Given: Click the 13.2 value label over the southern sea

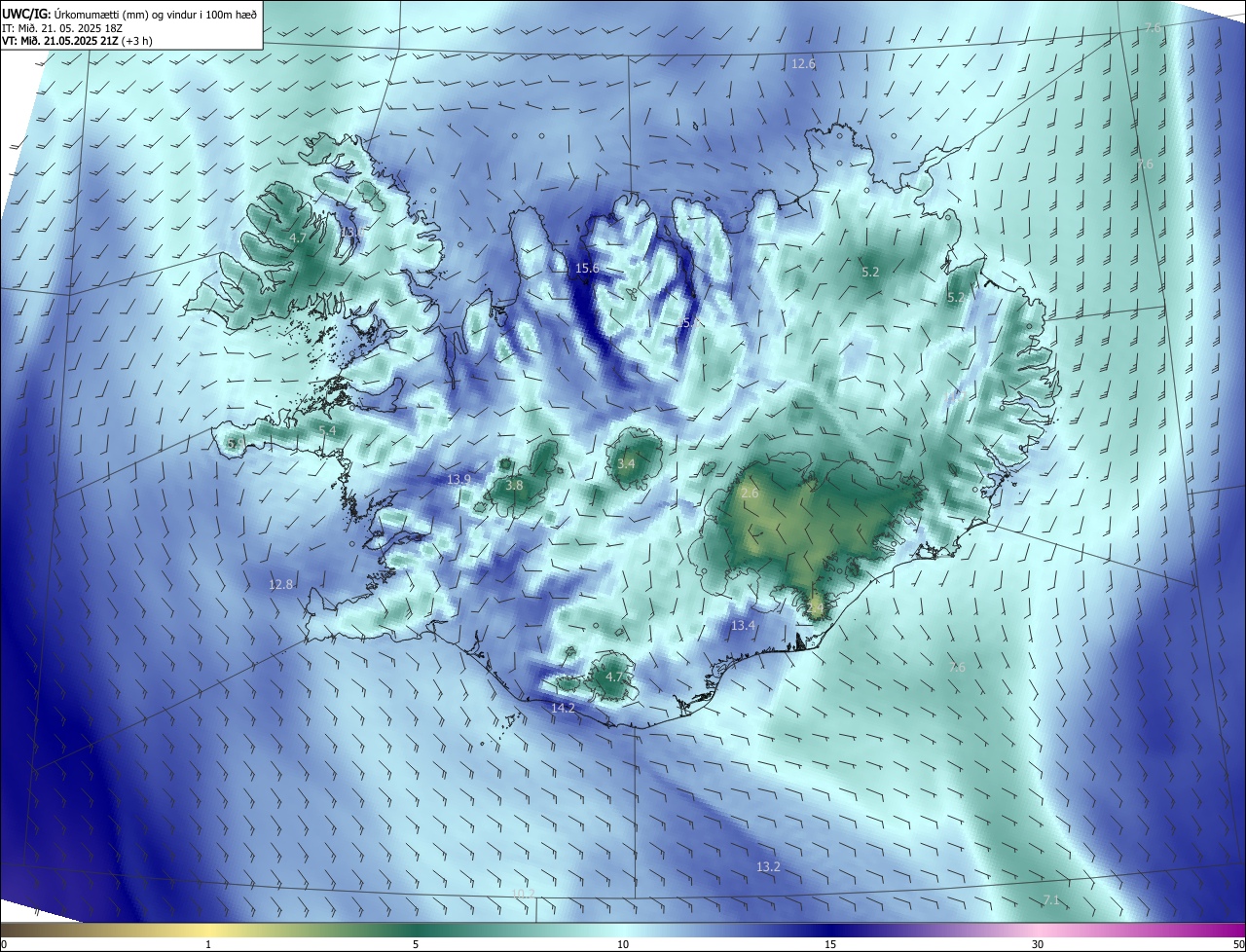Looking at the screenshot, I should click(768, 866).
